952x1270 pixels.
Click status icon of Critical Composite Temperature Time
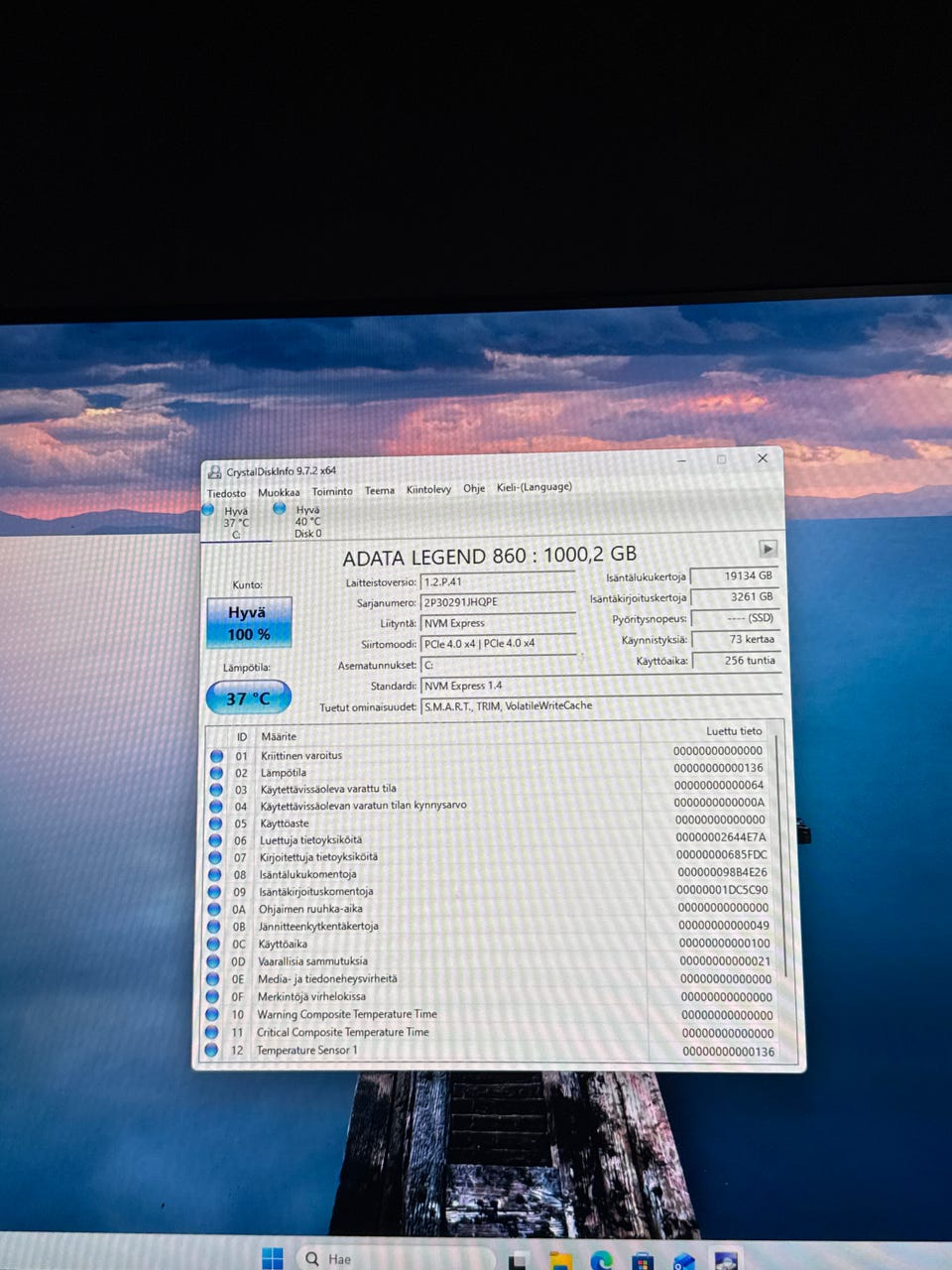click(211, 1033)
